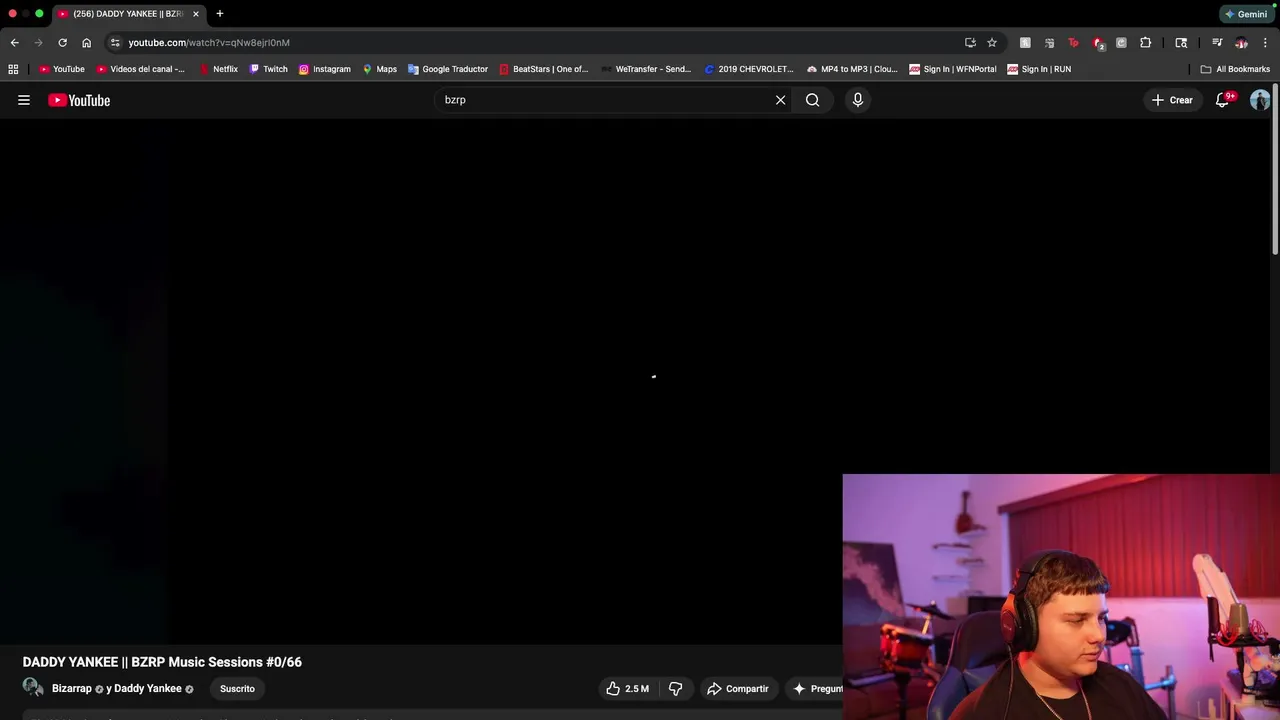Open BeatStars bookmark

(x=543, y=69)
